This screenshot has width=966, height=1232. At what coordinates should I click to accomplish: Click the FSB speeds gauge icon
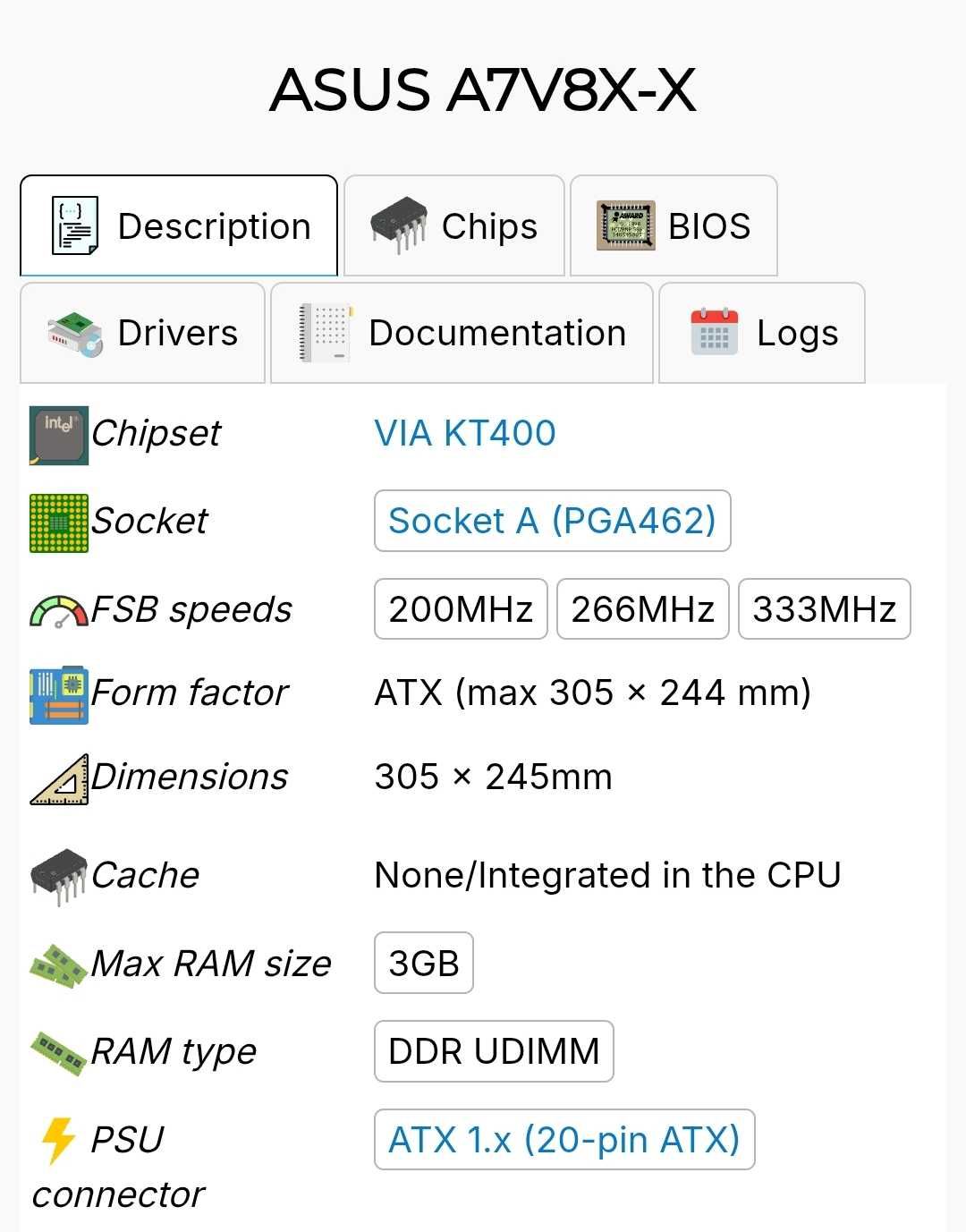(59, 611)
